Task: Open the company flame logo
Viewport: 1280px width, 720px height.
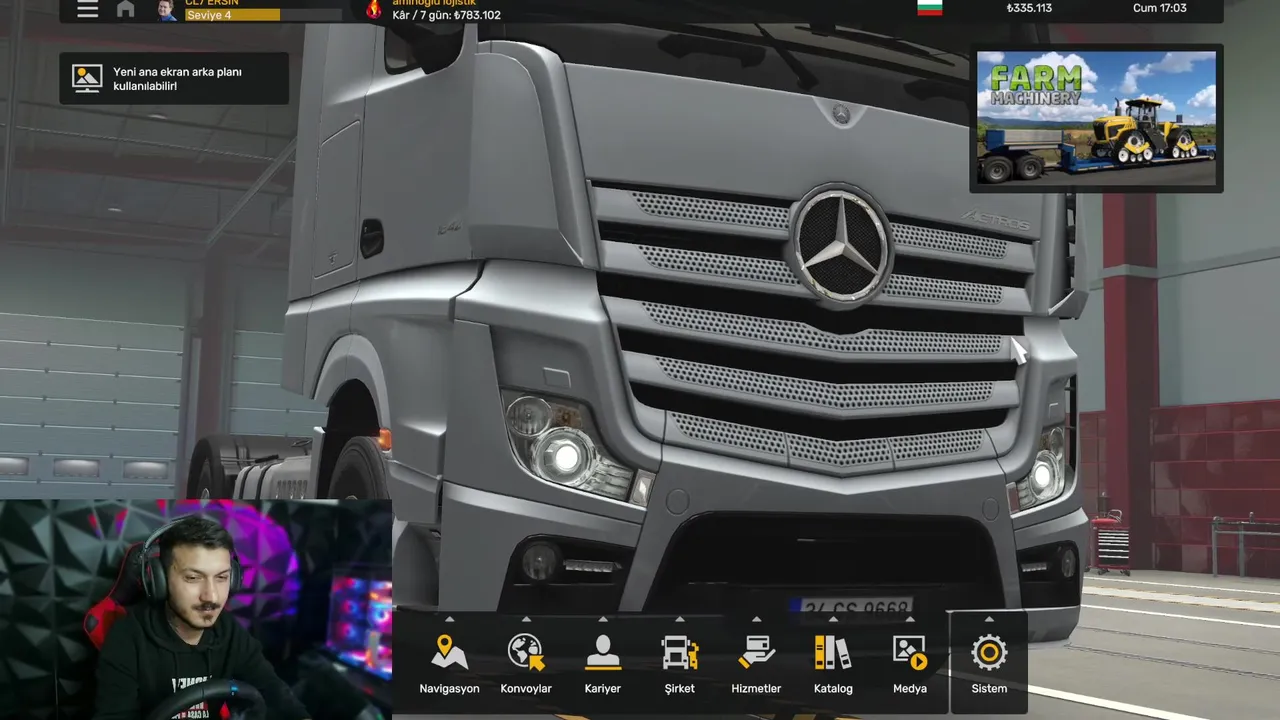Action: (374, 9)
